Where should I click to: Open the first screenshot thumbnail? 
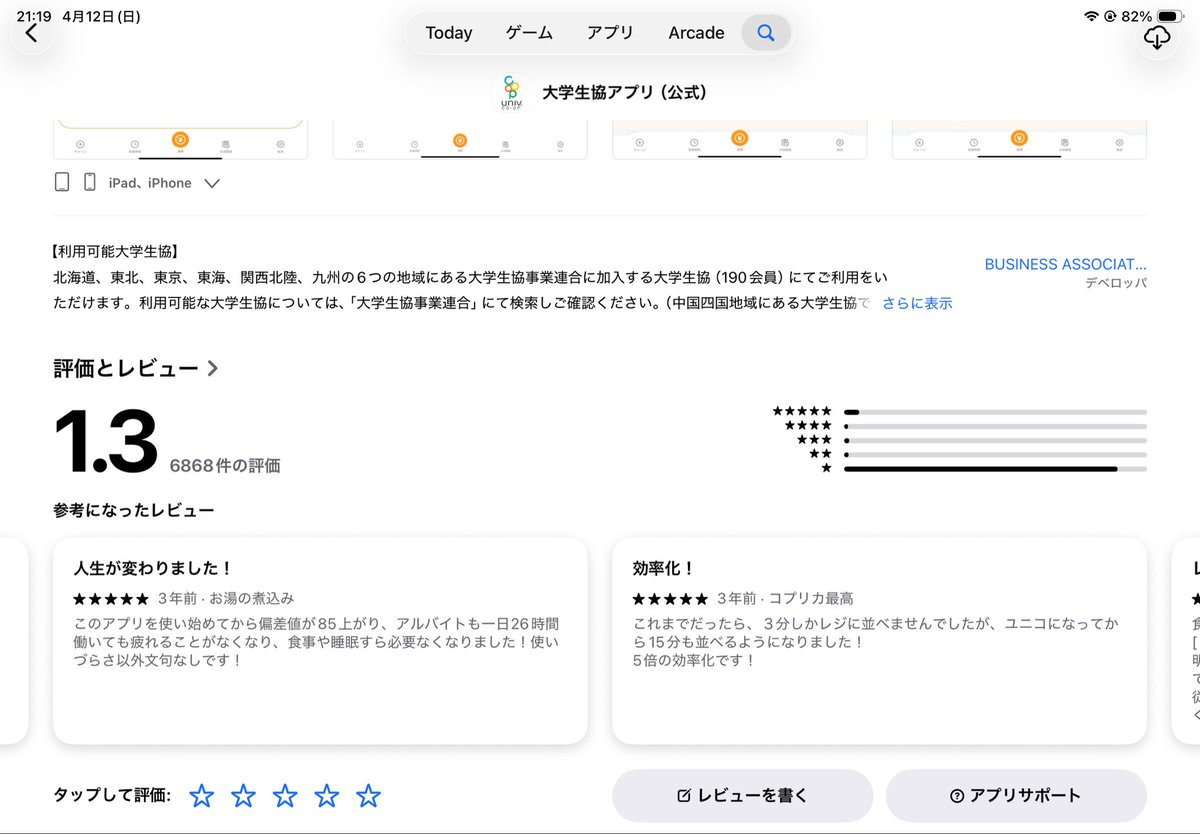(180, 140)
